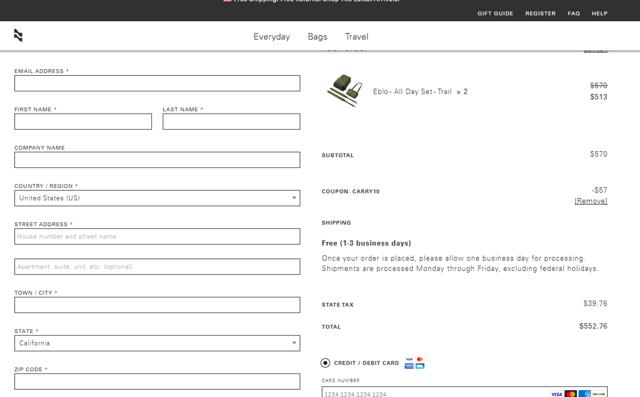Click the Mastercard logo in card field
Screen dimensions: 640x397
tap(571, 394)
